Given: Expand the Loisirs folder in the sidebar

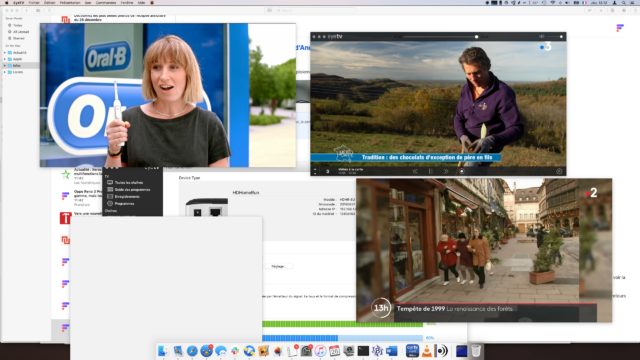Looking at the screenshot, I should [5, 72].
